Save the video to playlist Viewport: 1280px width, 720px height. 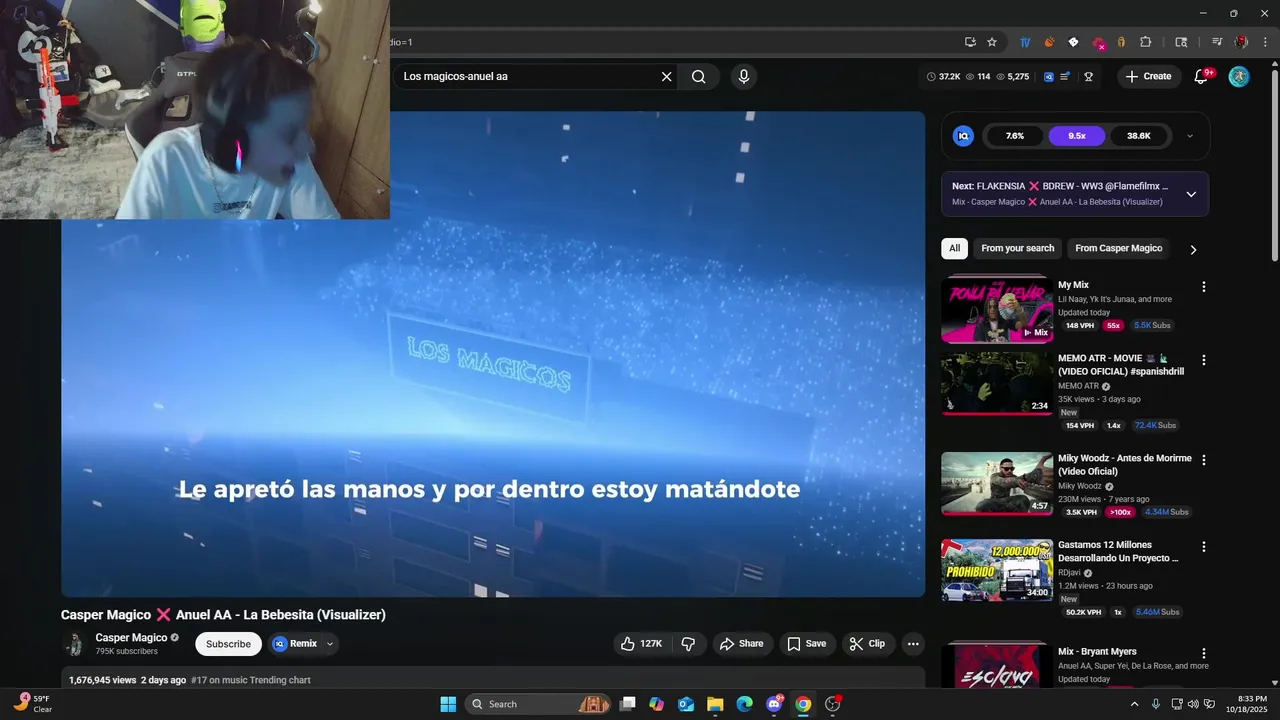pos(806,644)
